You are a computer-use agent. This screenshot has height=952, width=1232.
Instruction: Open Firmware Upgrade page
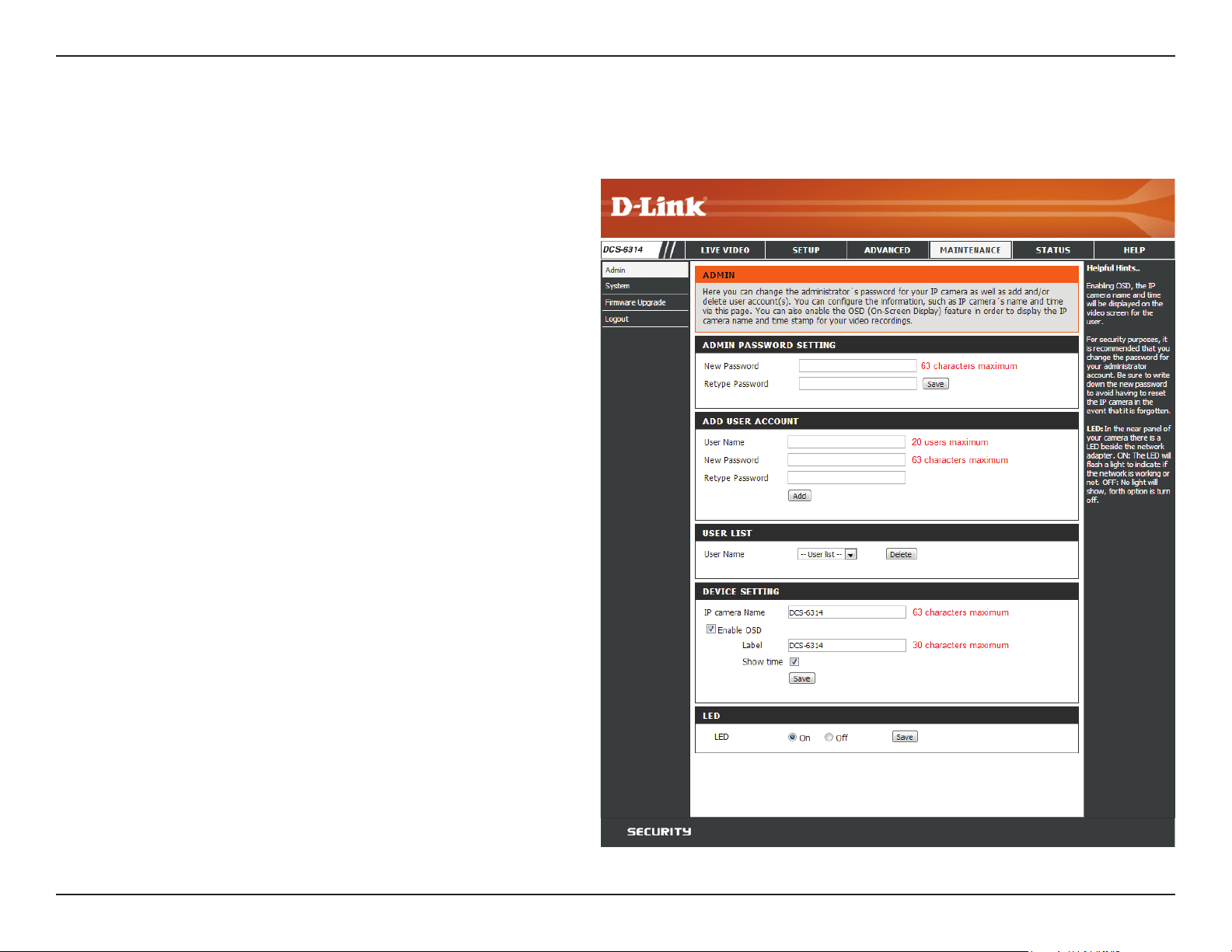(x=645, y=302)
